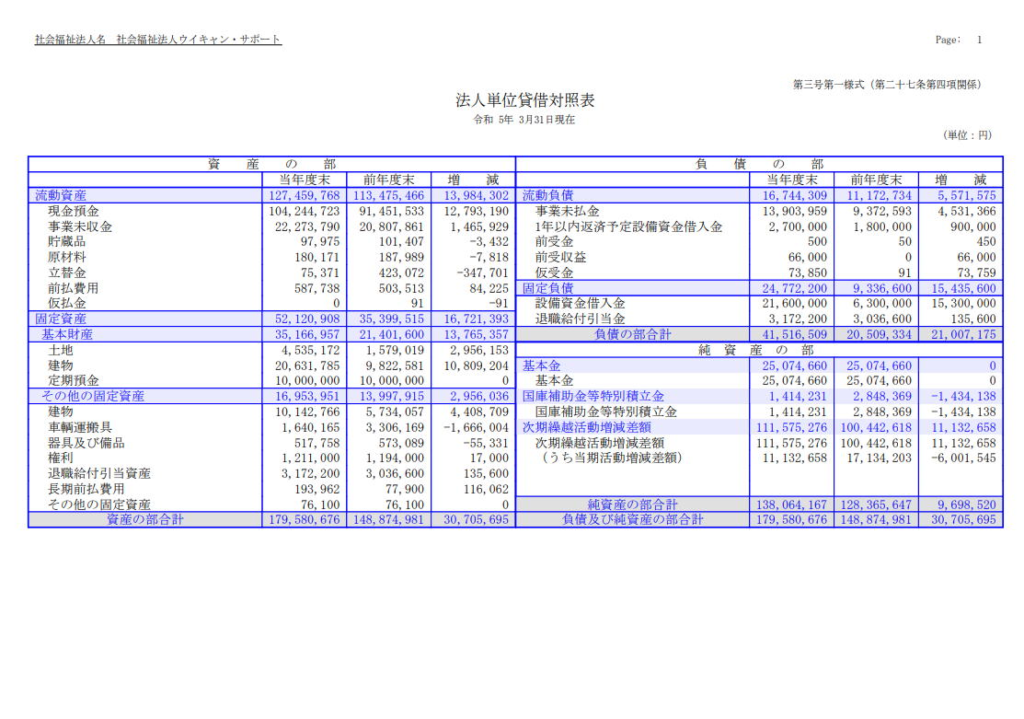This screenshot has height=719, width=1024.
Task: Click the 土地 row label
Action: 61,350
